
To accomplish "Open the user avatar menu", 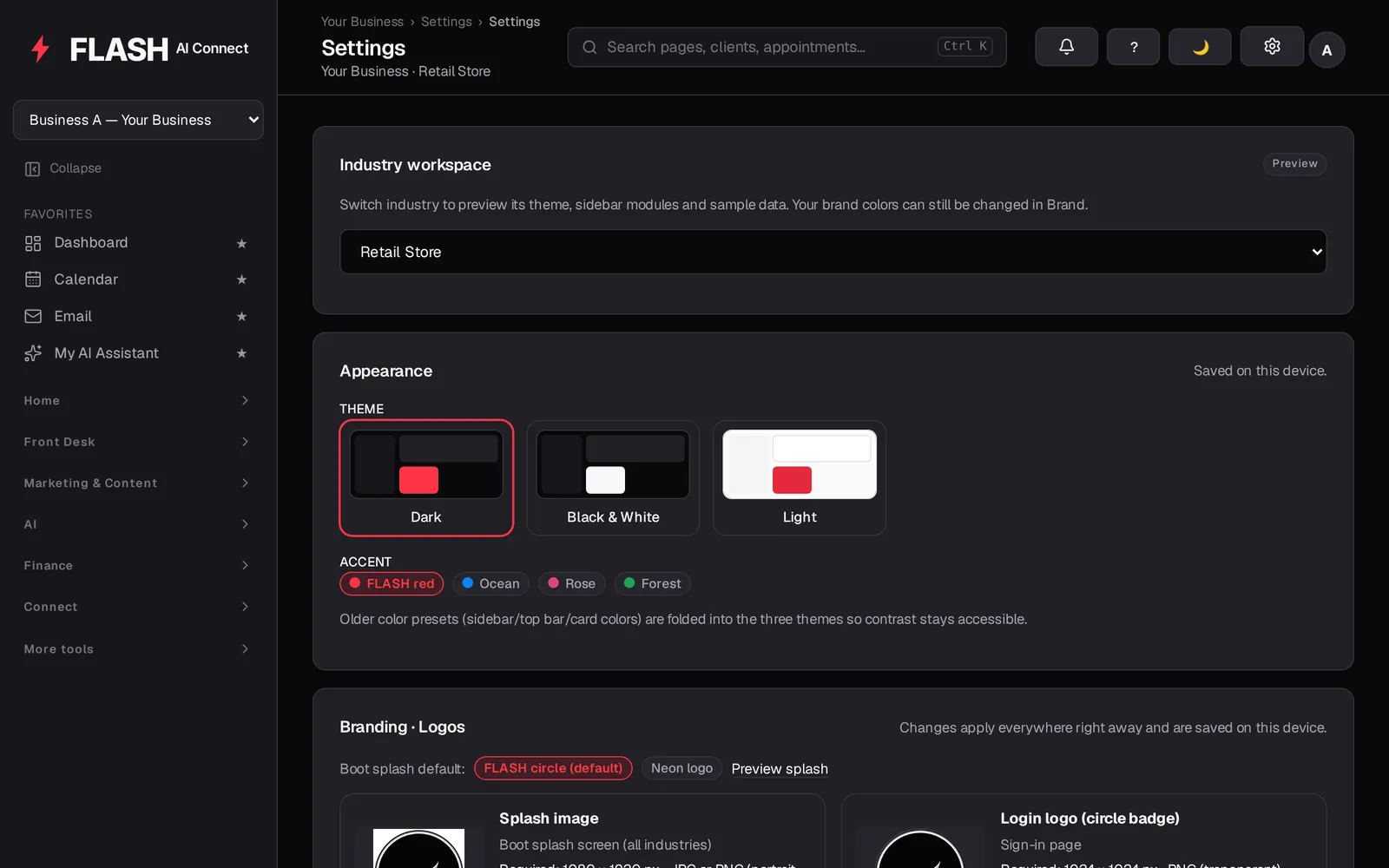I will 1326,50.
